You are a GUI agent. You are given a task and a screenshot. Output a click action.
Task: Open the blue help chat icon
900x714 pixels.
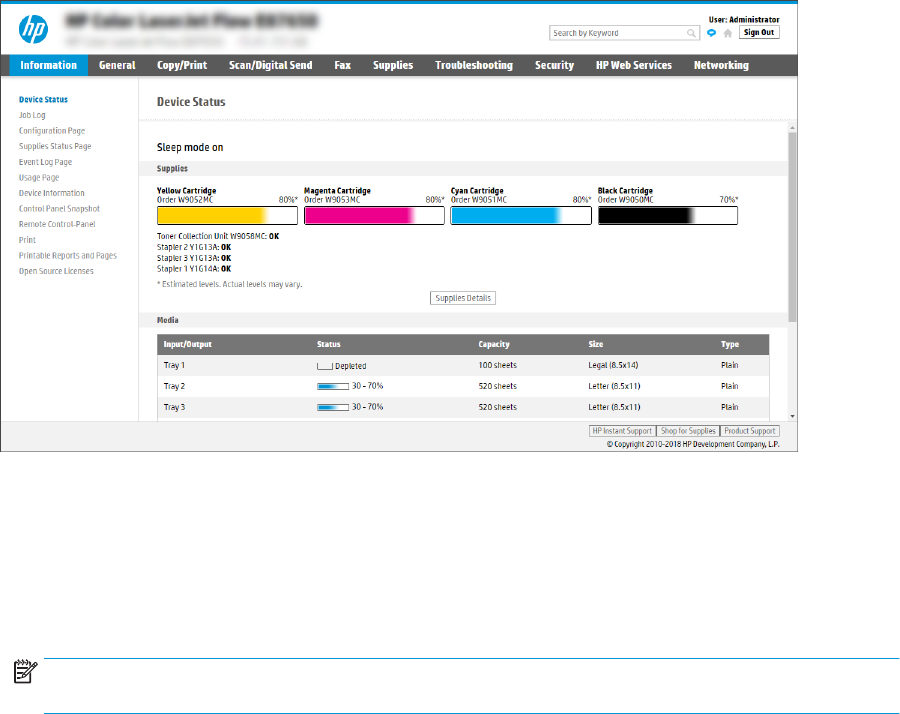pyautogui.click(x=712, y=33)
